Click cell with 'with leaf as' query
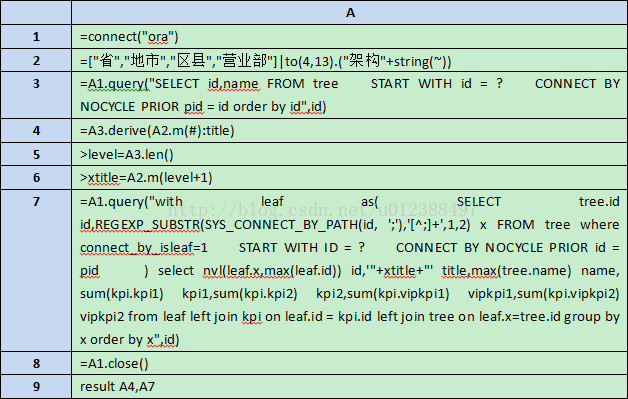 [x=350, y=271]
